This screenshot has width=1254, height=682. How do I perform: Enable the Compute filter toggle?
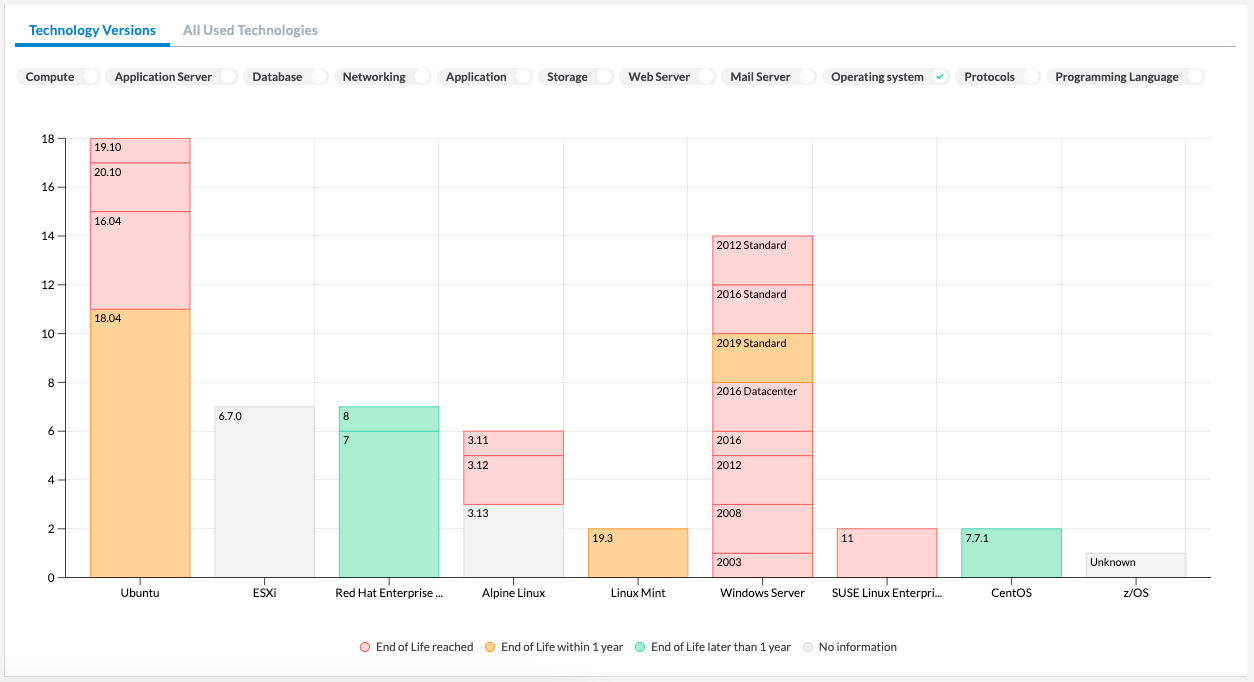(91, 77)
